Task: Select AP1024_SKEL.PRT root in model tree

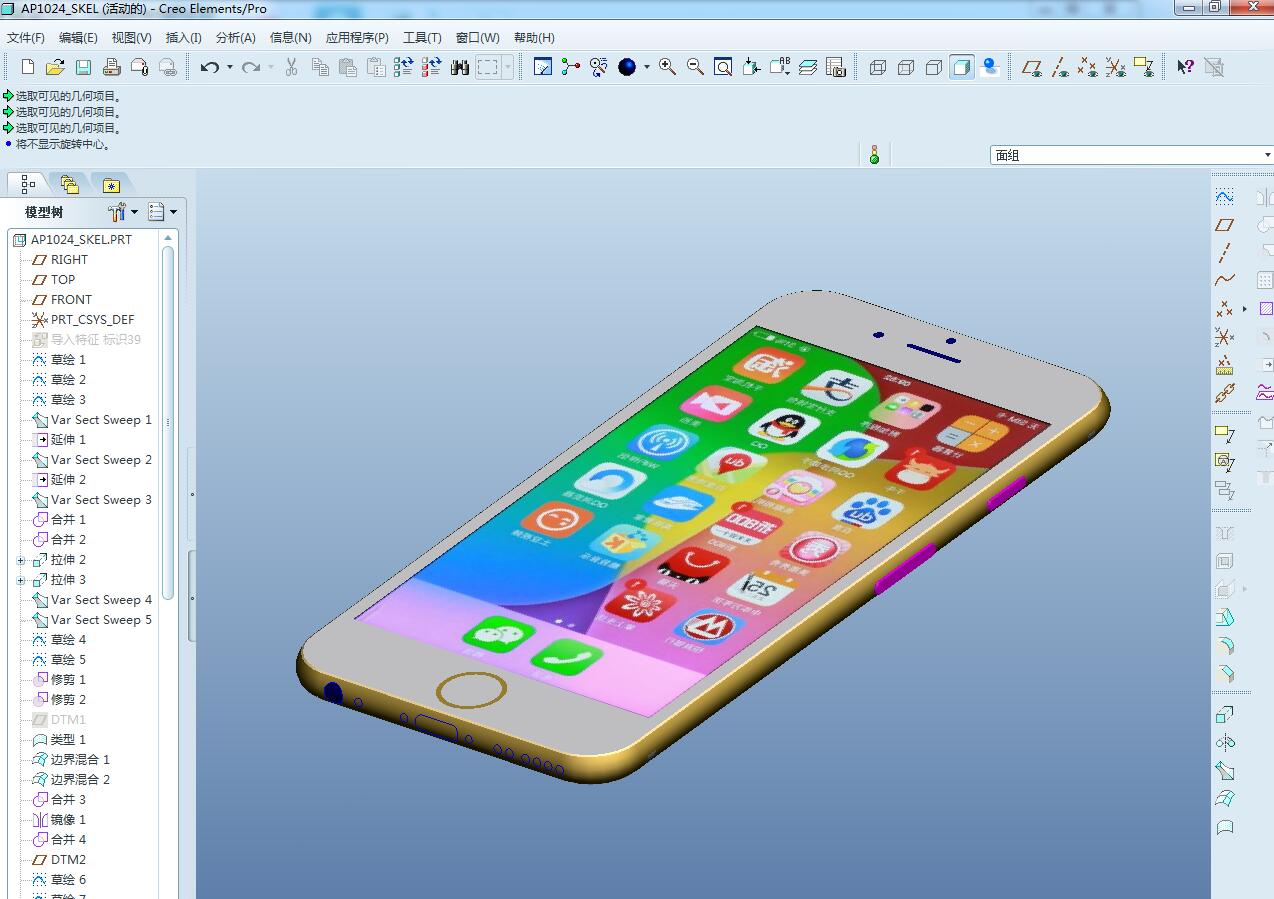Action: tap(81, 240)
